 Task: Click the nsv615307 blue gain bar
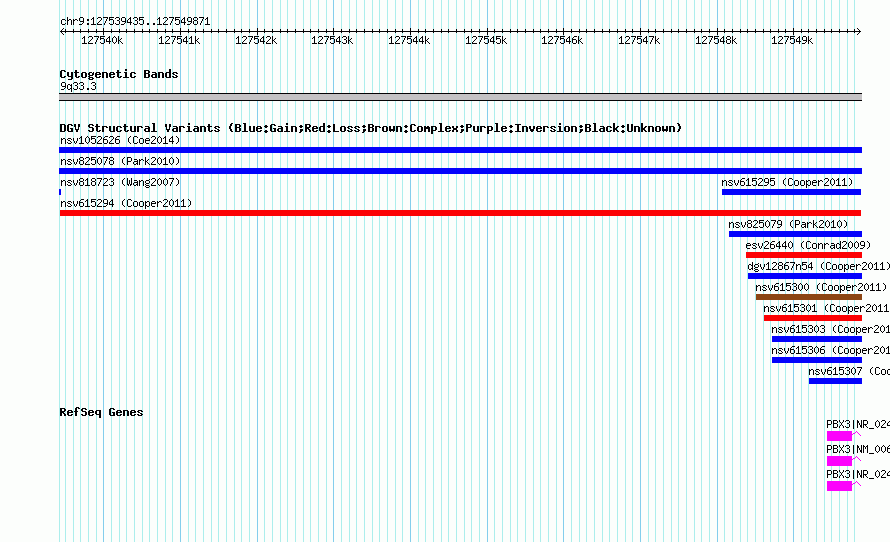tap(836, 381)
